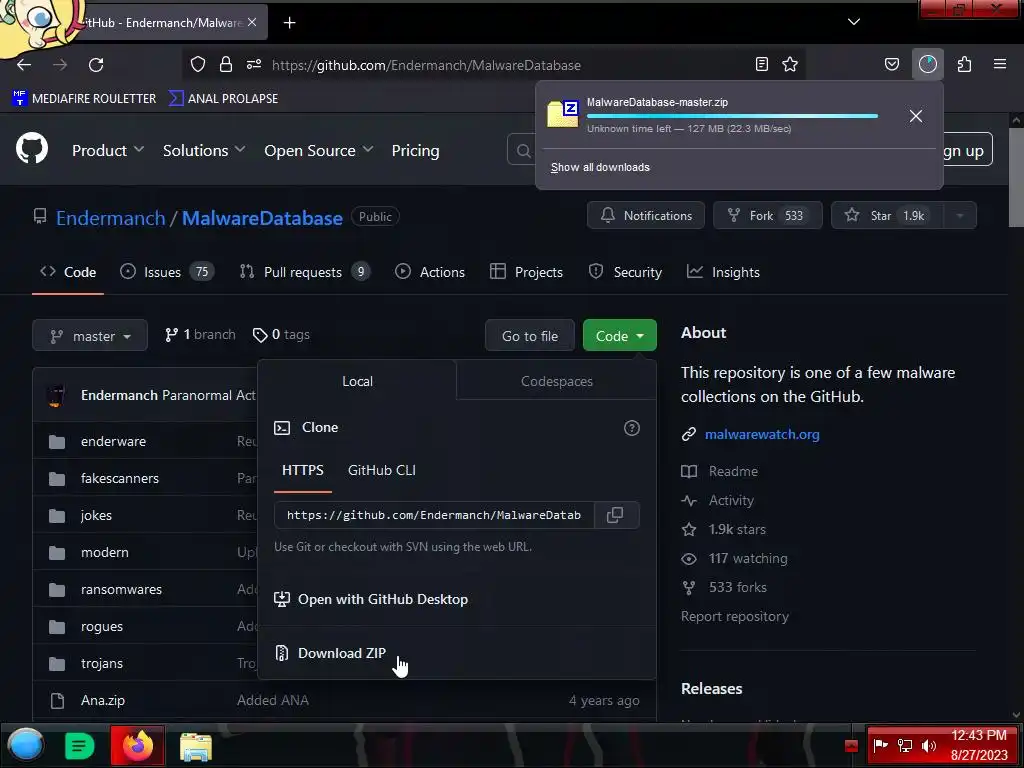
Task: Open the Pocket save icon
Action: click(x=891, y=64)
